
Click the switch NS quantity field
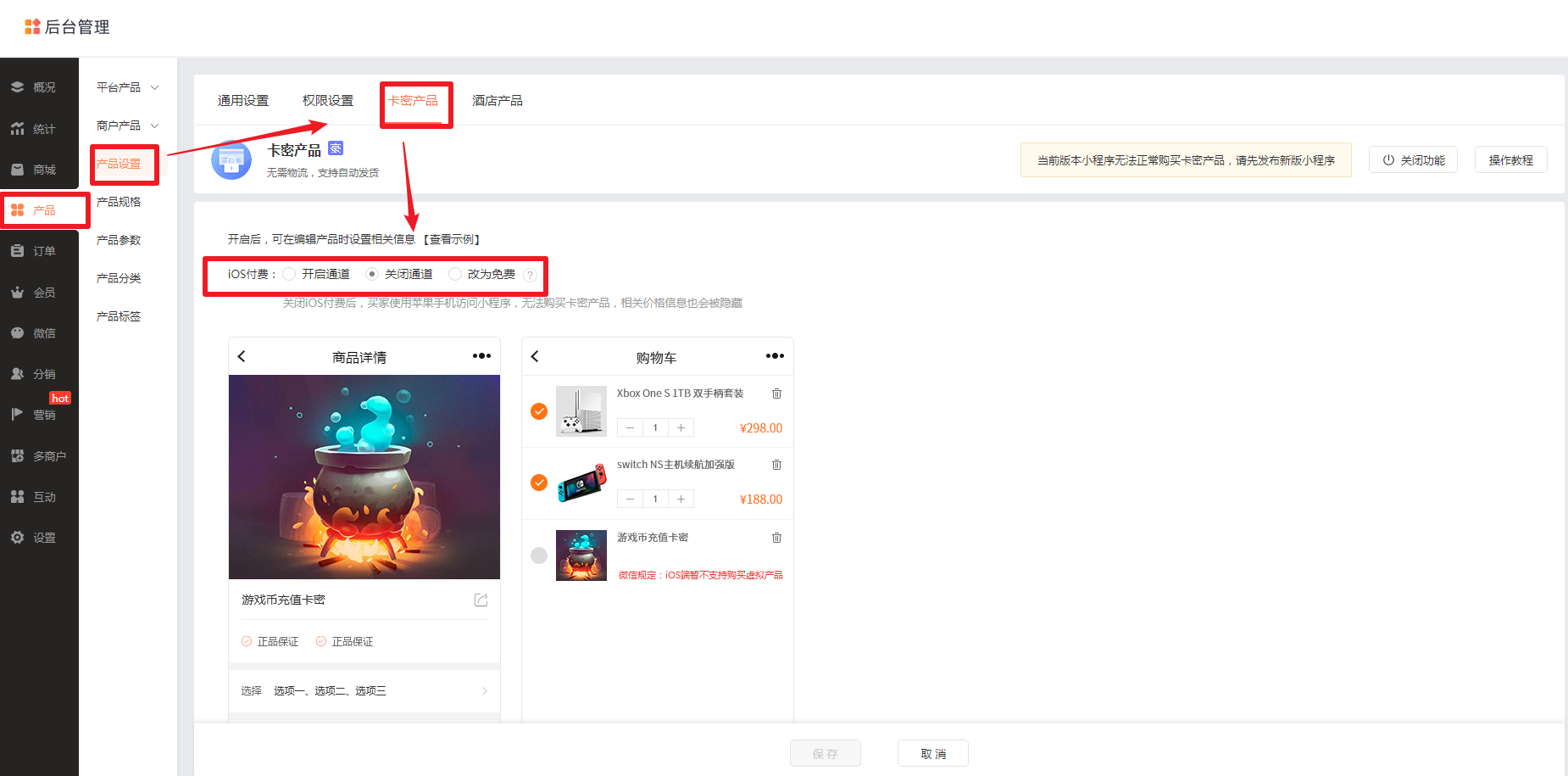(x=655, y=499)
